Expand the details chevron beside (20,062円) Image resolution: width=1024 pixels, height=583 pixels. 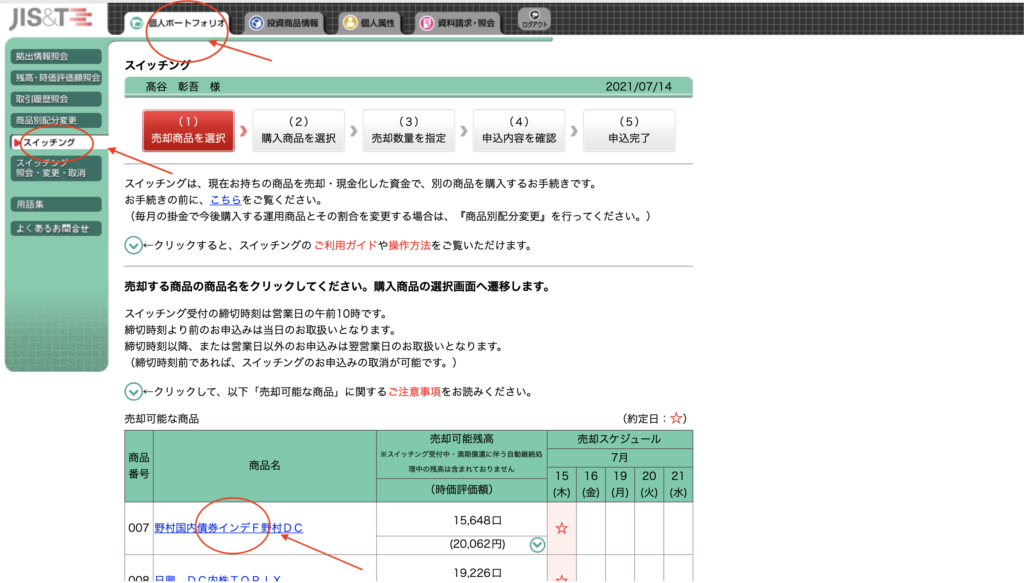[x=537, y=544]
